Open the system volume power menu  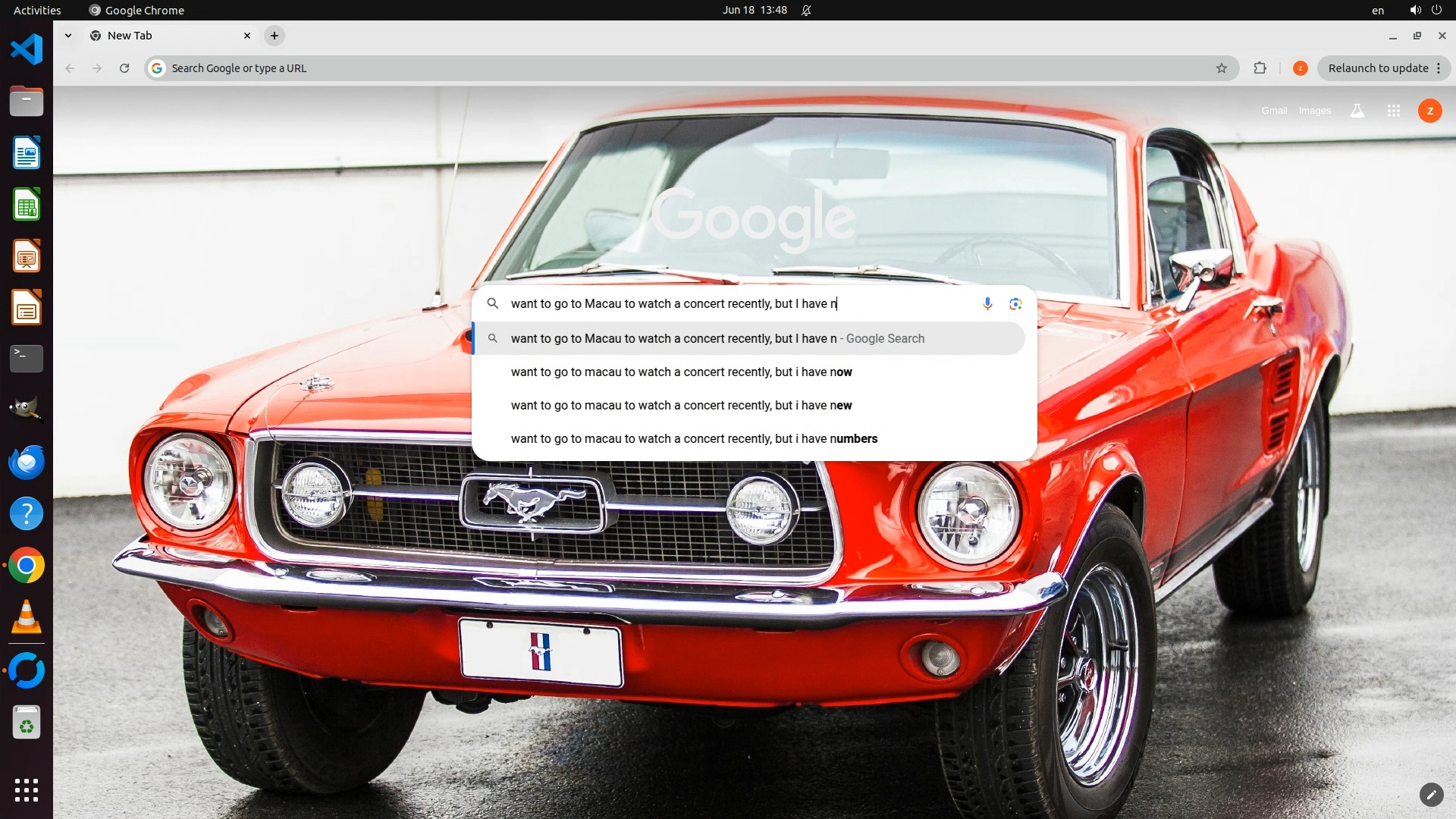tap(1425, 10)
